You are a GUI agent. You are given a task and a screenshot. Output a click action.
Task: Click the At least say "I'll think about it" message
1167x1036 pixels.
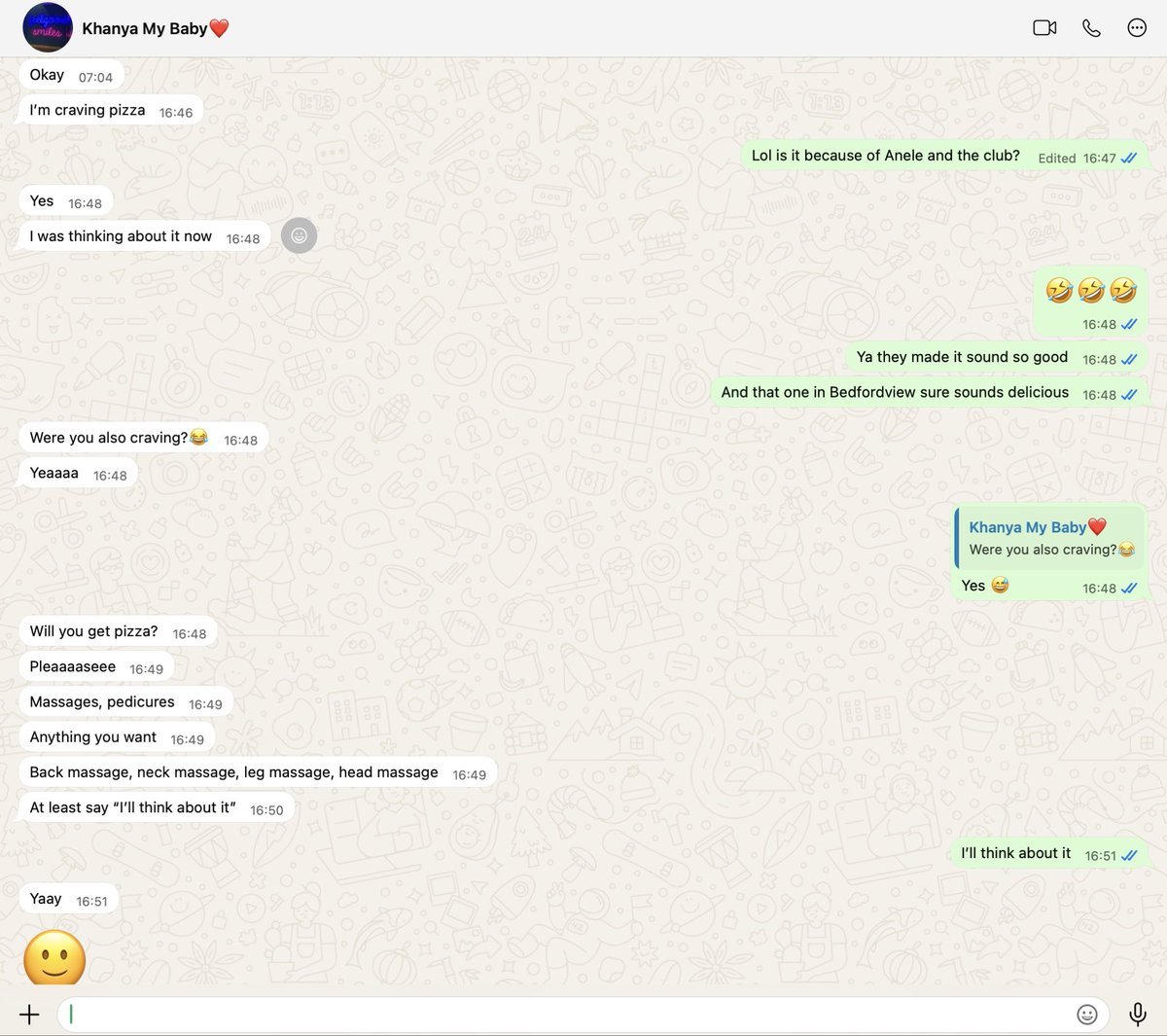click(157, 808)
